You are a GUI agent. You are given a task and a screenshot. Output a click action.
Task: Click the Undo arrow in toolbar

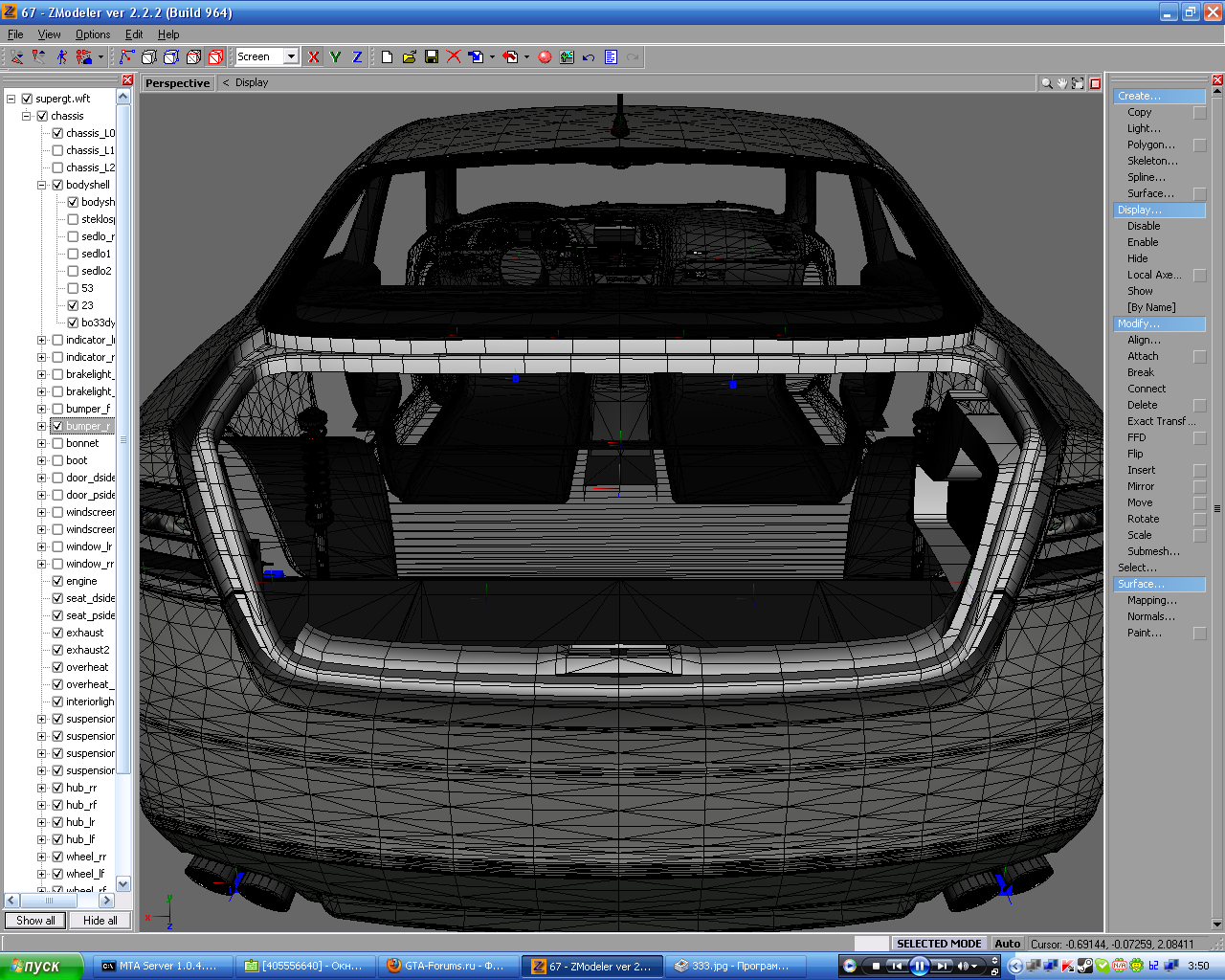click(x=589, y=57)
